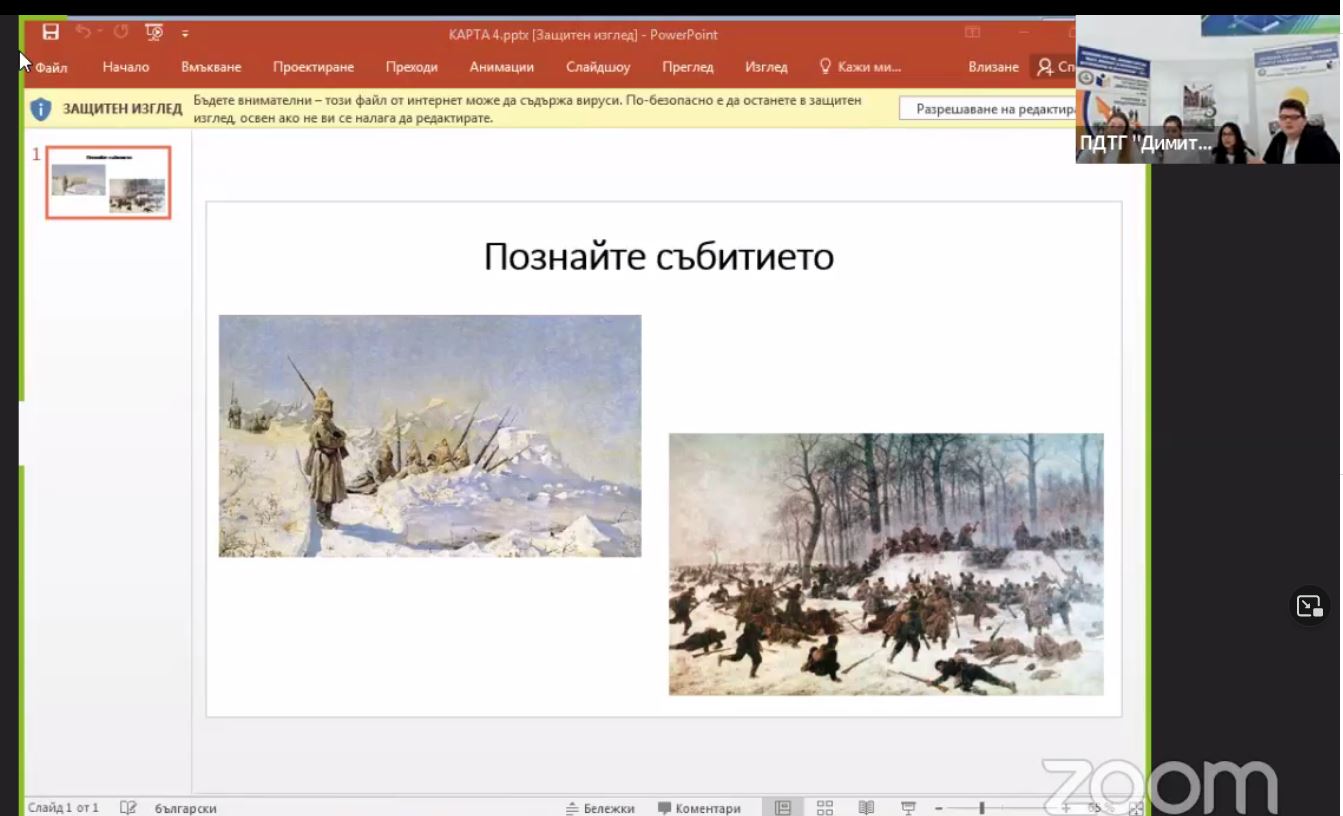Image resolution: width=1343 pixels, height=816 pixels.
Task: Select the Изглед ribbon tab
Action: pyautogui.click(x=766, y=67)
